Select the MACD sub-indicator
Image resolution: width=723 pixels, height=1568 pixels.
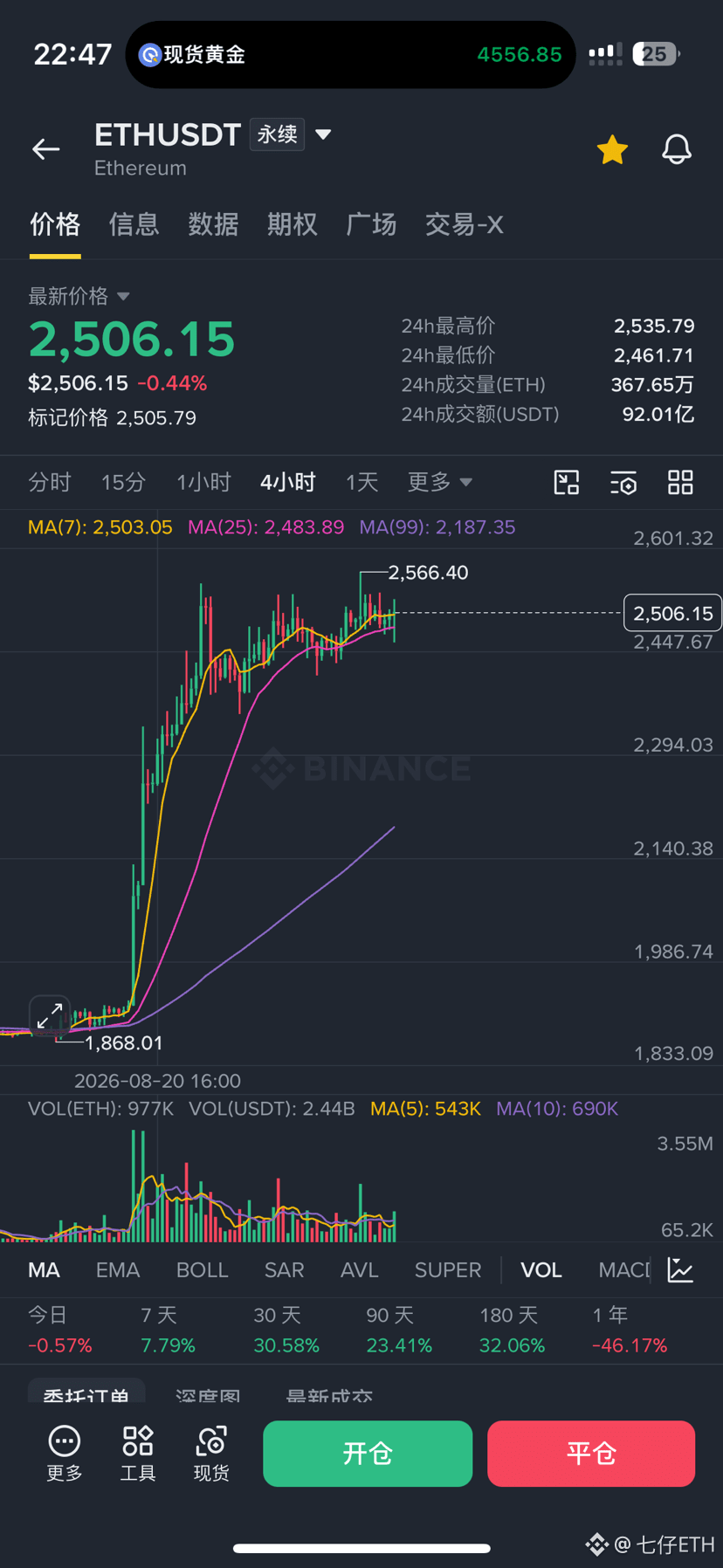[x=624, y=1270]
